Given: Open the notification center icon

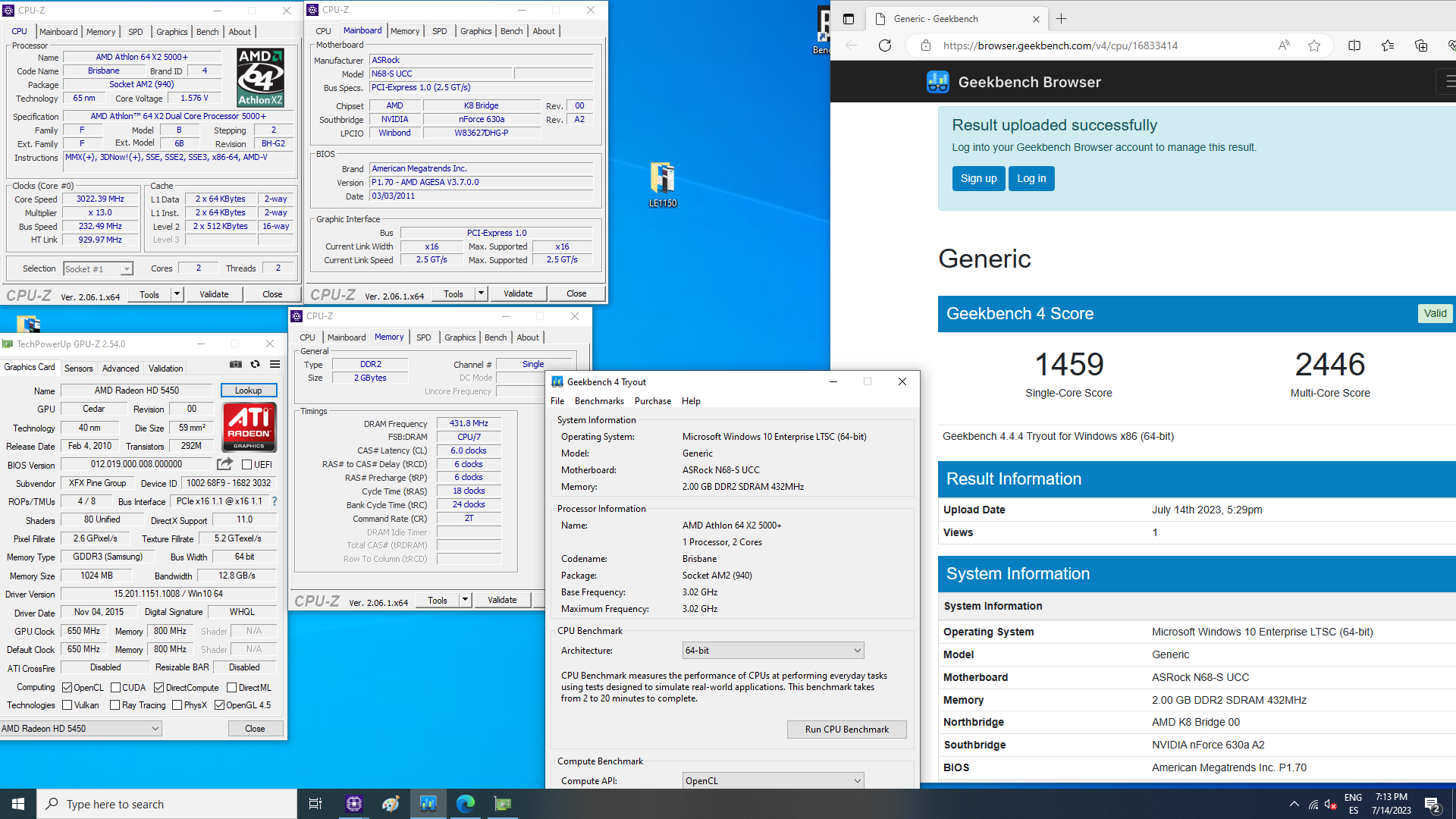Looking at the screenshot, I should [1433, 804].
